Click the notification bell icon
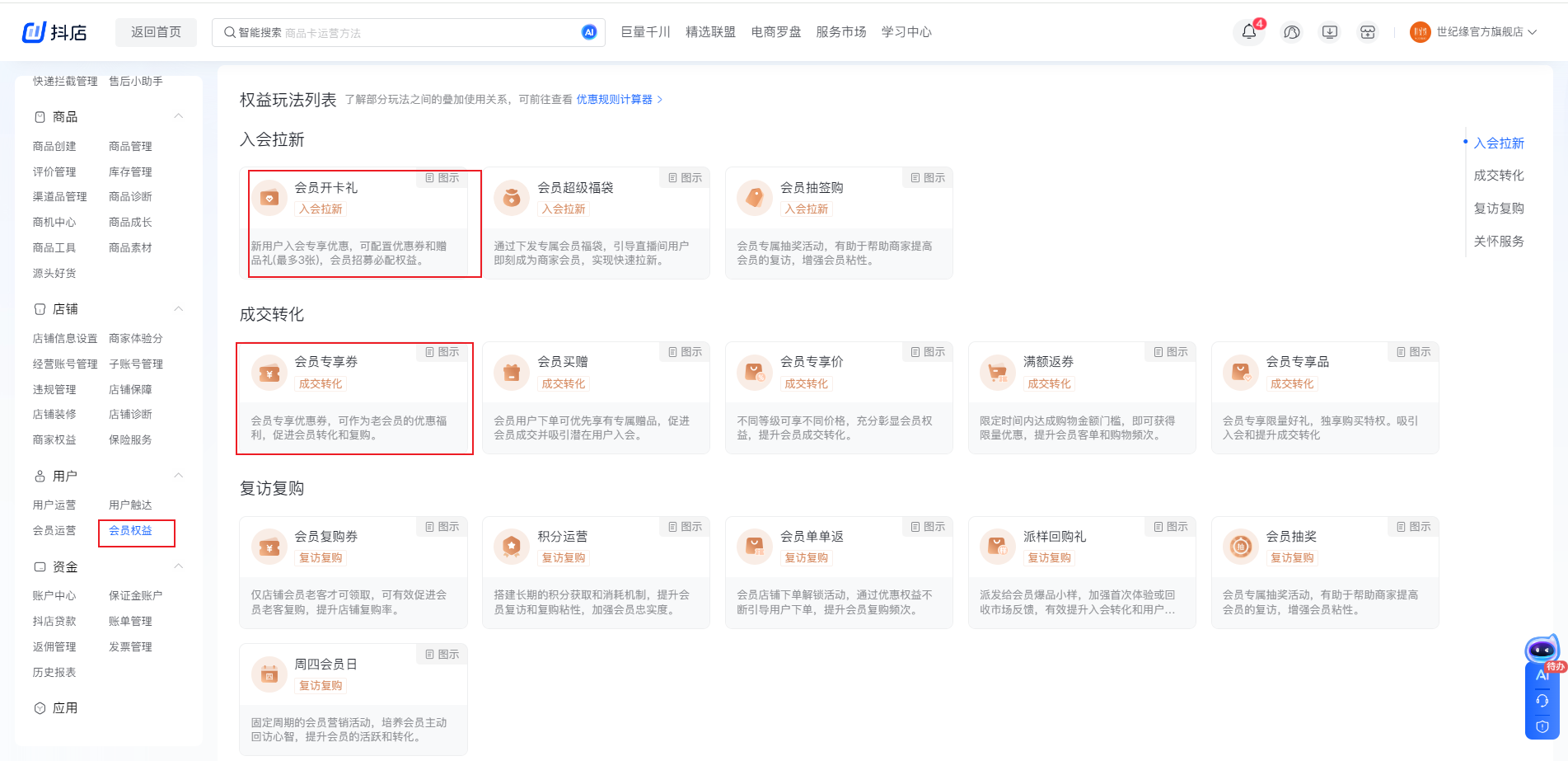Screen dimensions: 1568x761 [x=1248, y=32]
